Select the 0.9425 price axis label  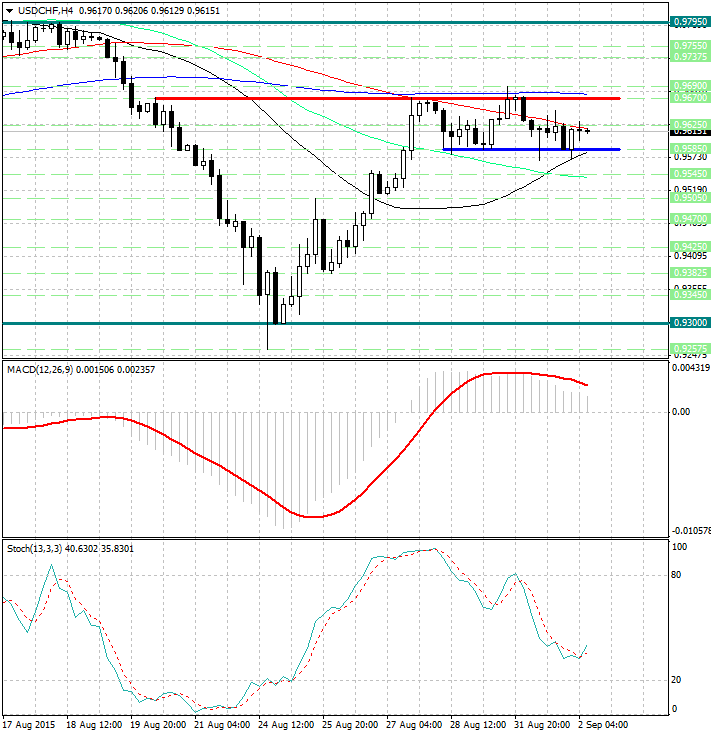690,245
